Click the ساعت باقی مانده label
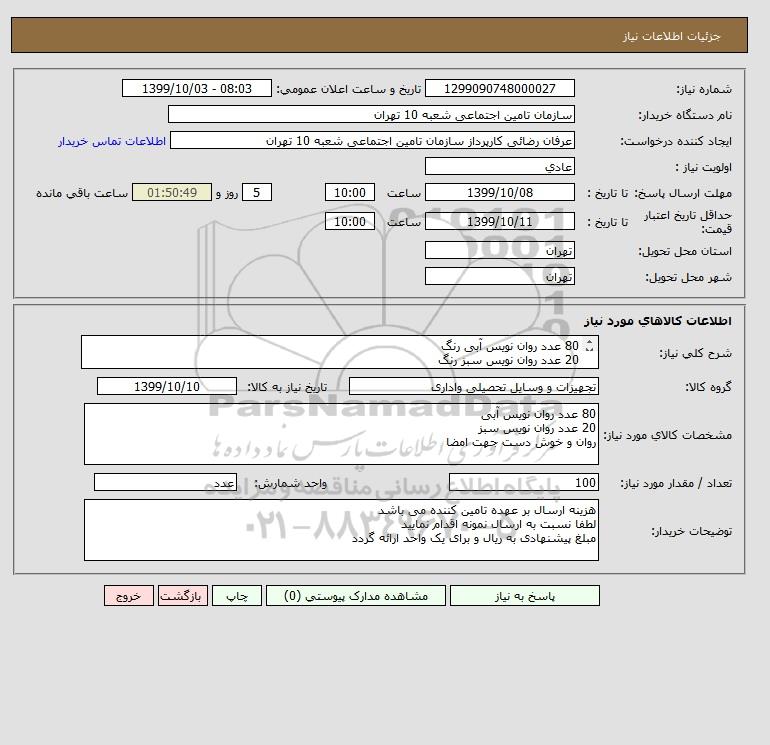770x745 pixels. point(82,193)
